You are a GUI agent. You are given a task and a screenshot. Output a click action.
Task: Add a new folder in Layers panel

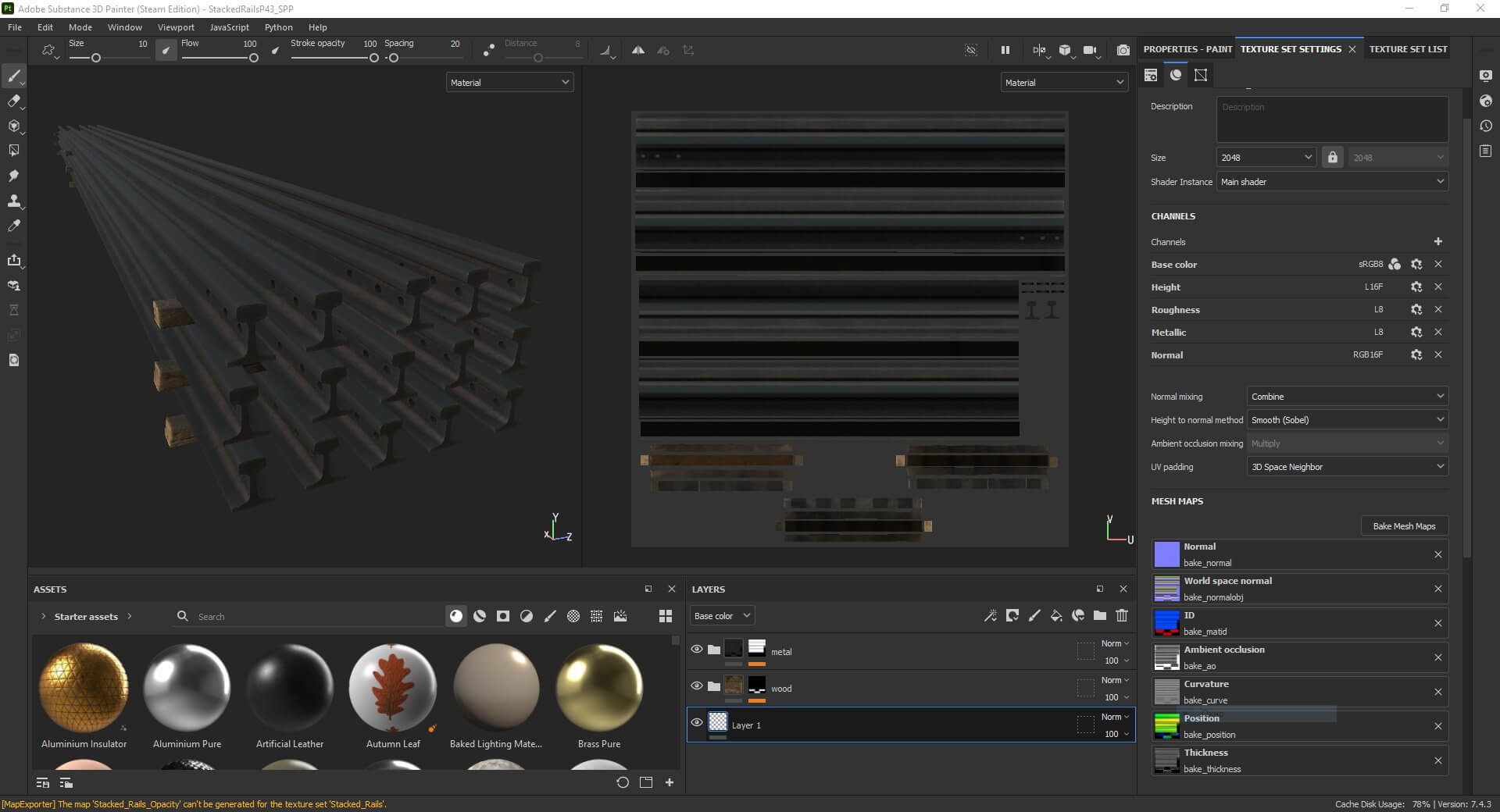[1100, 616]
